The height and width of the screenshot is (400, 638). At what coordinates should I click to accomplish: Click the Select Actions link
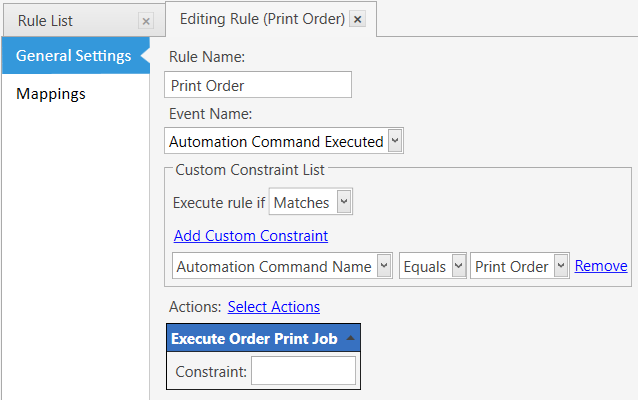coord(274,307)
